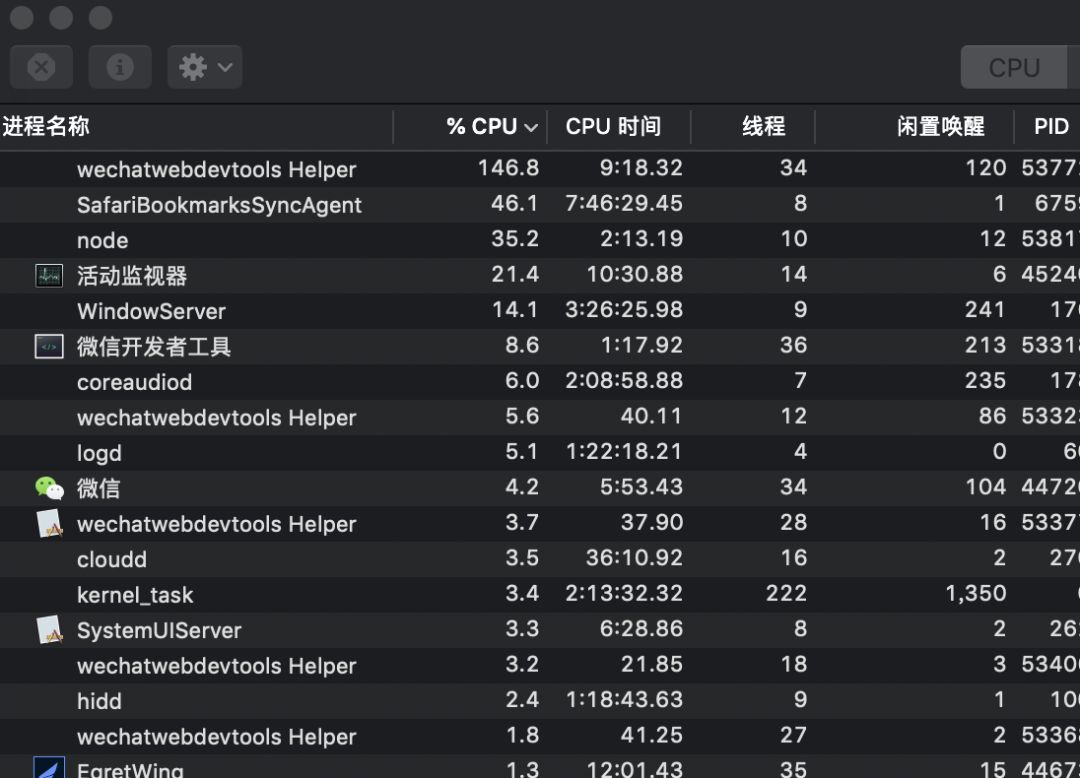This screenshot has height=778, width=1080.
Task: Click the force quit process toolbar button
Action: coord(41,67)
